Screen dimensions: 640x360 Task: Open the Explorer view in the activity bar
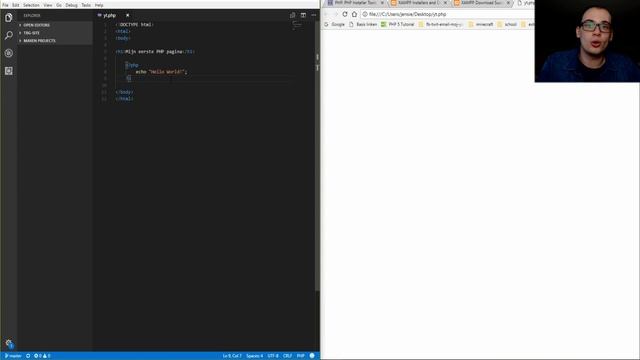point(9,18)
